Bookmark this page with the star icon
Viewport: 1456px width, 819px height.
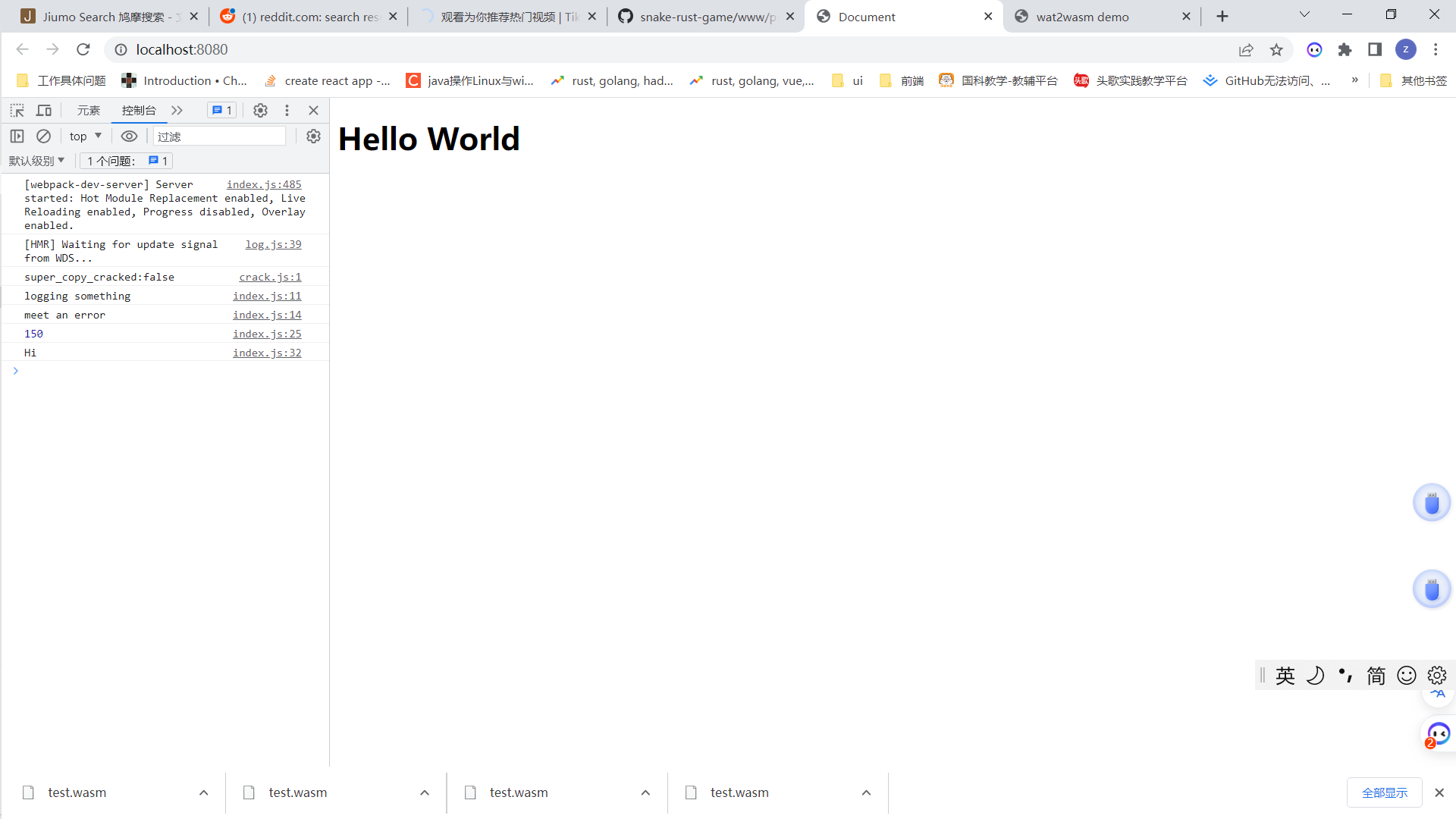tap(1276, 50)
